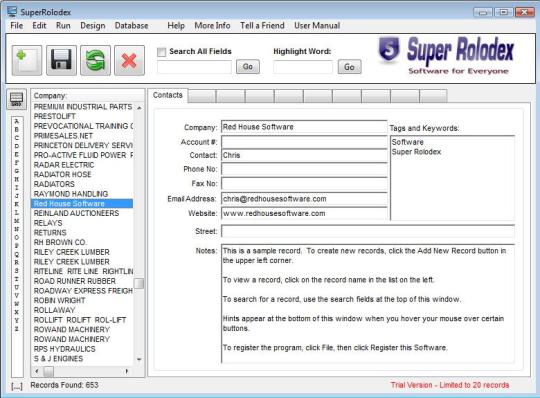
Task: Click the bracket icon in status bar
Action: (17, 386)
